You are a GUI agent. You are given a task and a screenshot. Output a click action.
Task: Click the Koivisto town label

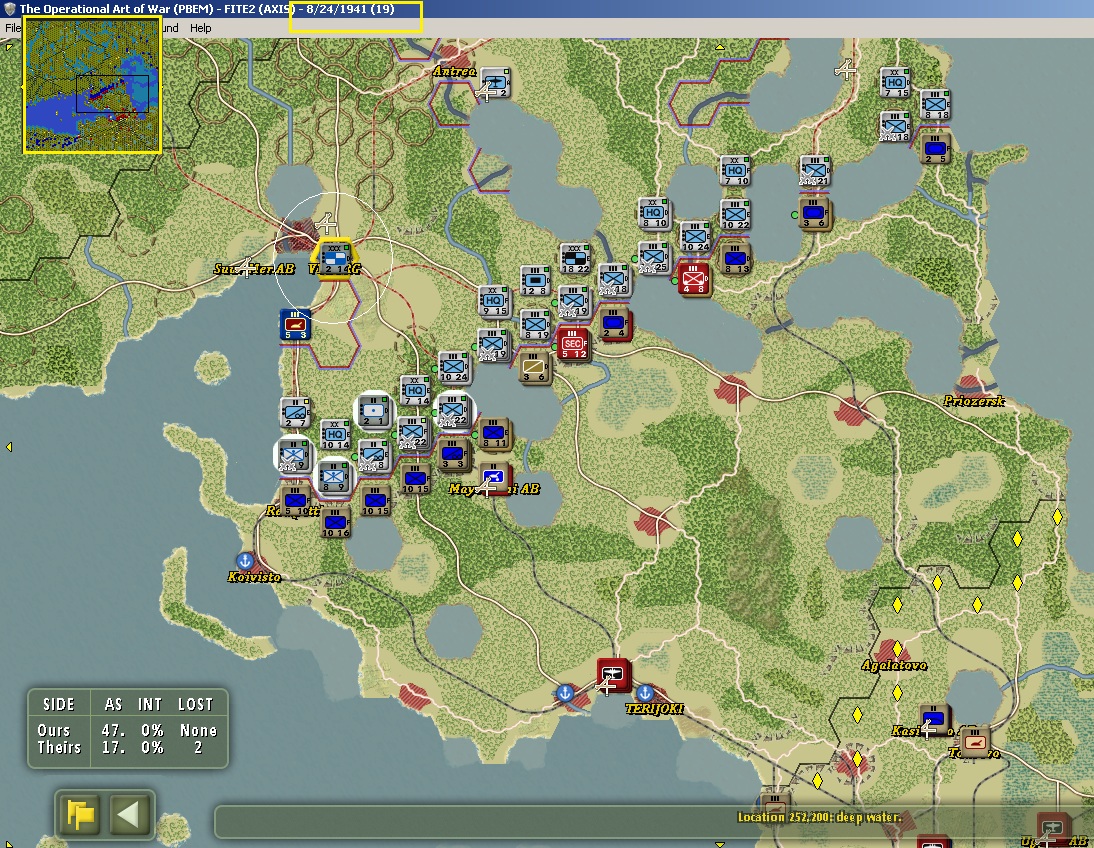click(x=254, y=577)
